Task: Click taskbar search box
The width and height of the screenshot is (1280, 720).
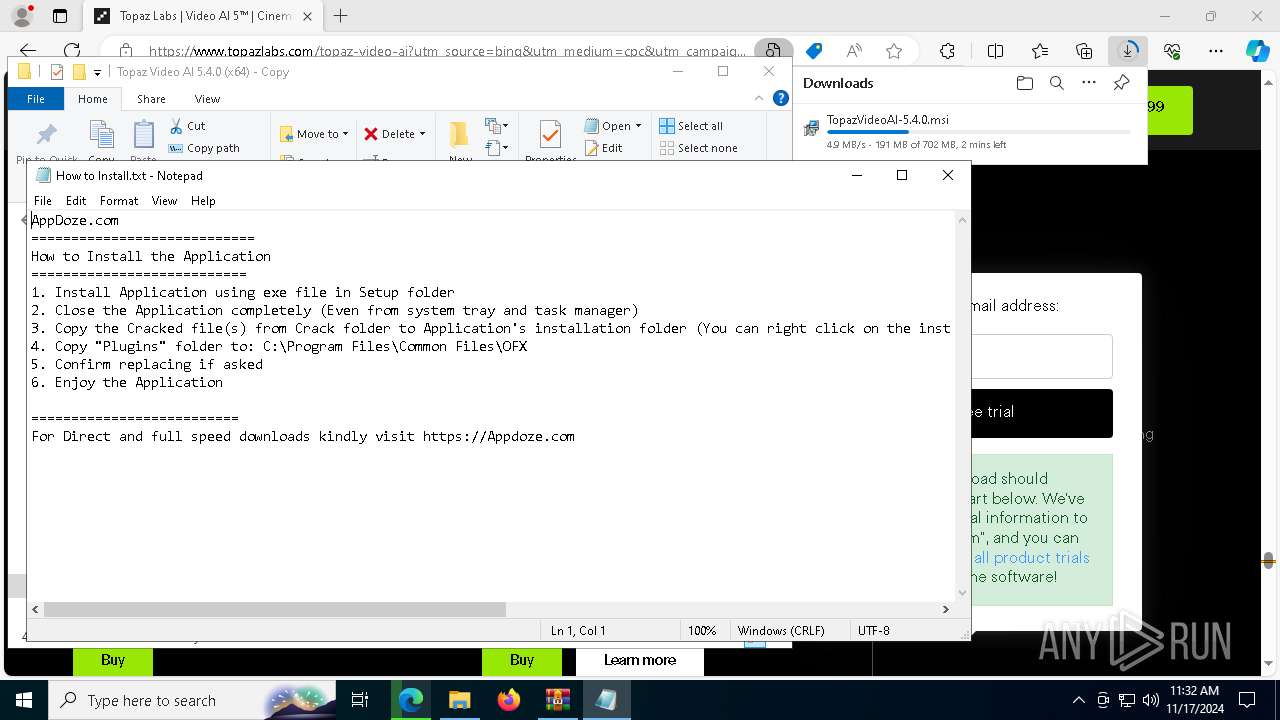Action: 194,700
